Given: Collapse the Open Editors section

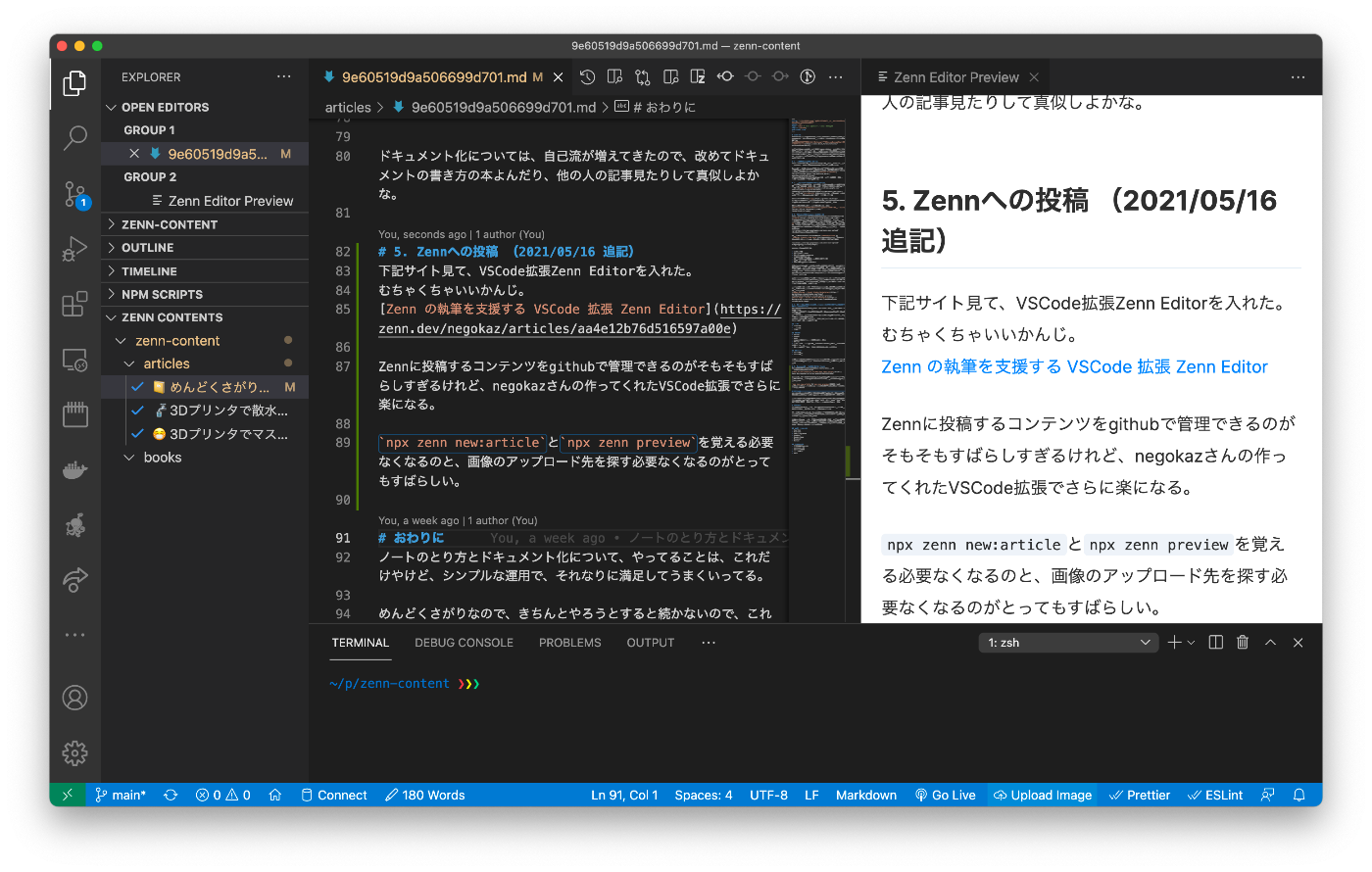Looking at the screenshot, I should [x=205, y=107].
